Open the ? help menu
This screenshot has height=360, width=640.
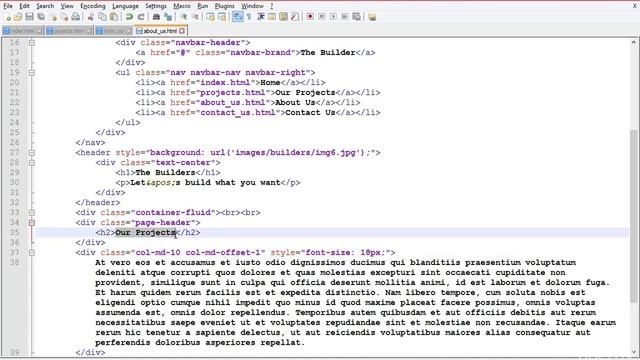tap(271, 6)
